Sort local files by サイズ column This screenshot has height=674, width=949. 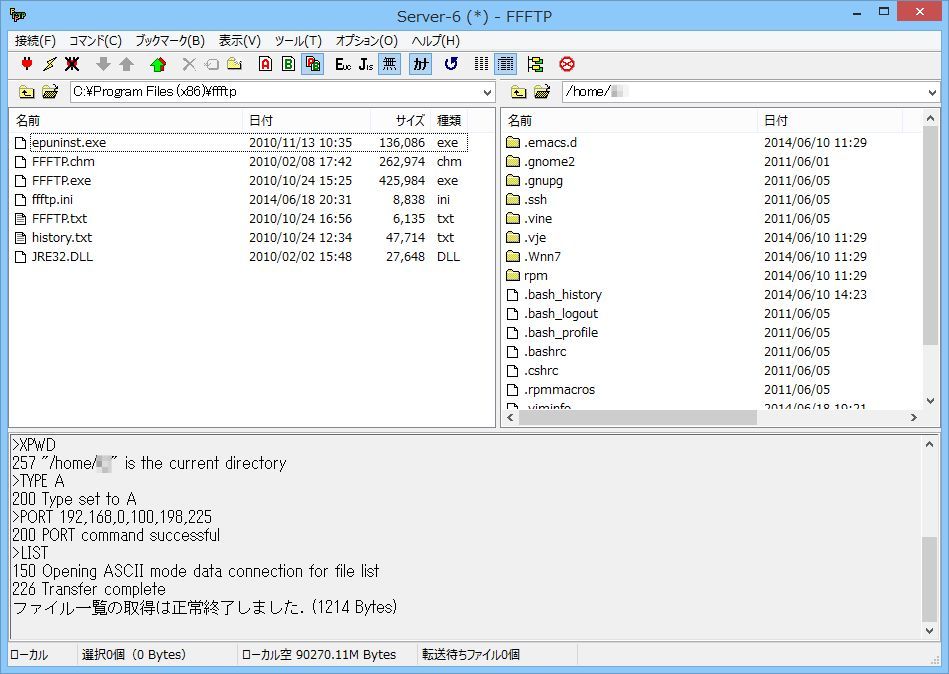400,120
